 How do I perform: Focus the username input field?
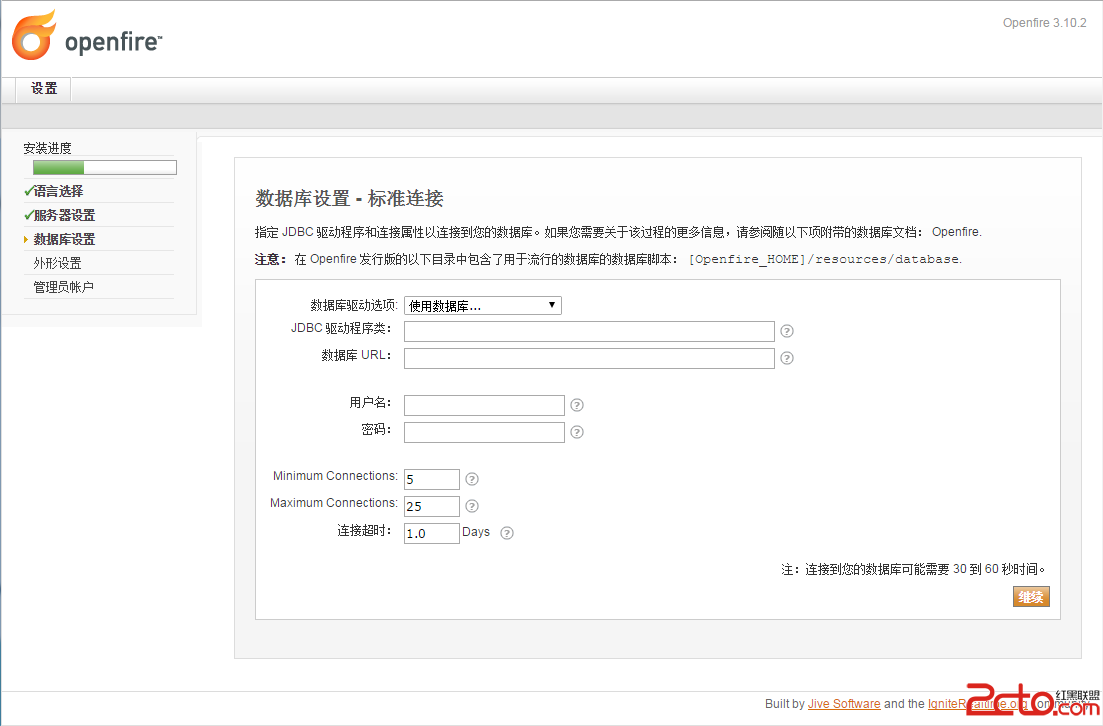point(484,405)
